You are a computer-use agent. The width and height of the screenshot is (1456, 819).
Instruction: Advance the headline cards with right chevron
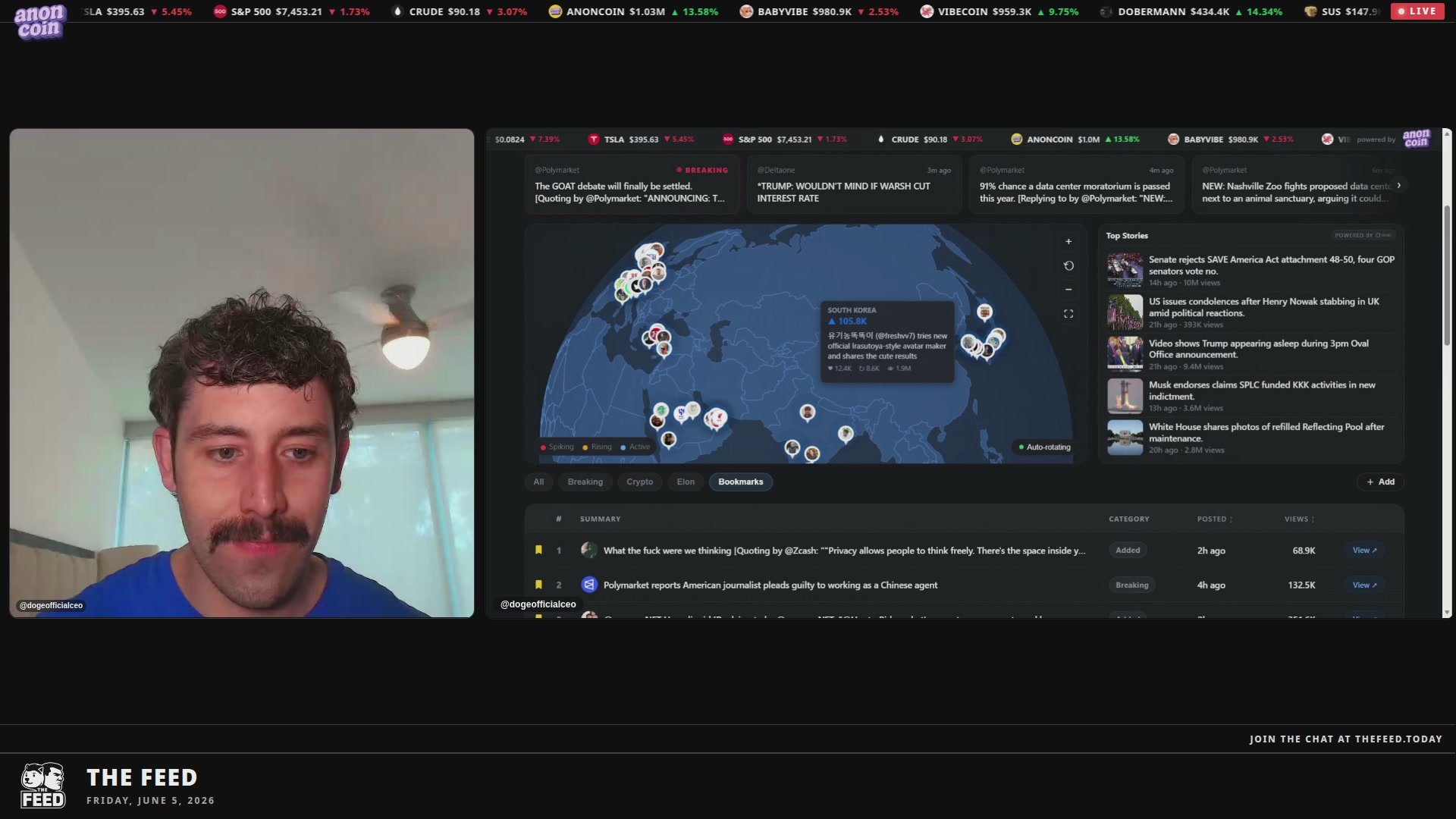tap(1399, 185)
